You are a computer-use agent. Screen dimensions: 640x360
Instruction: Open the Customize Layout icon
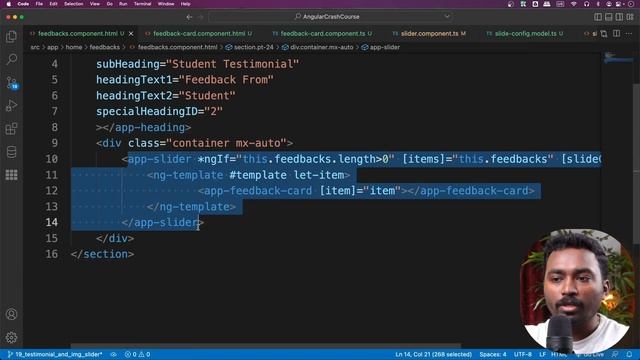tap(630, 17)
